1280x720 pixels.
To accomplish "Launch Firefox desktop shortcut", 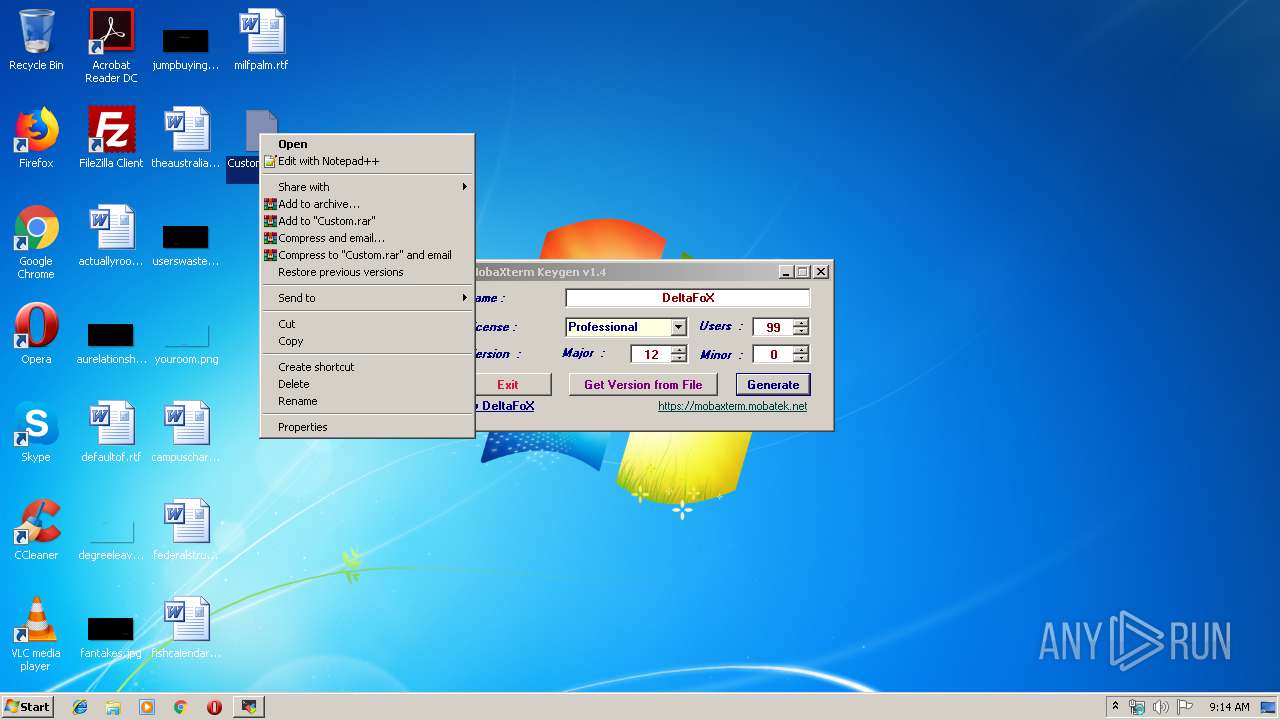I will click(36, 138).
